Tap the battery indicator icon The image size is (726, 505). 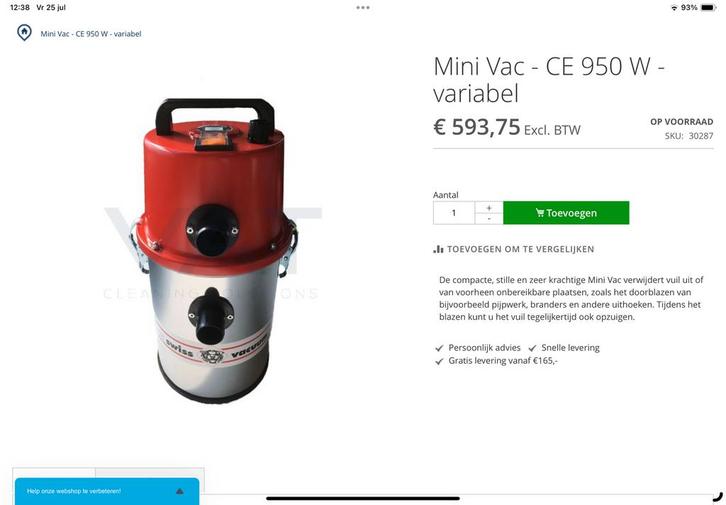pos(708,7)
